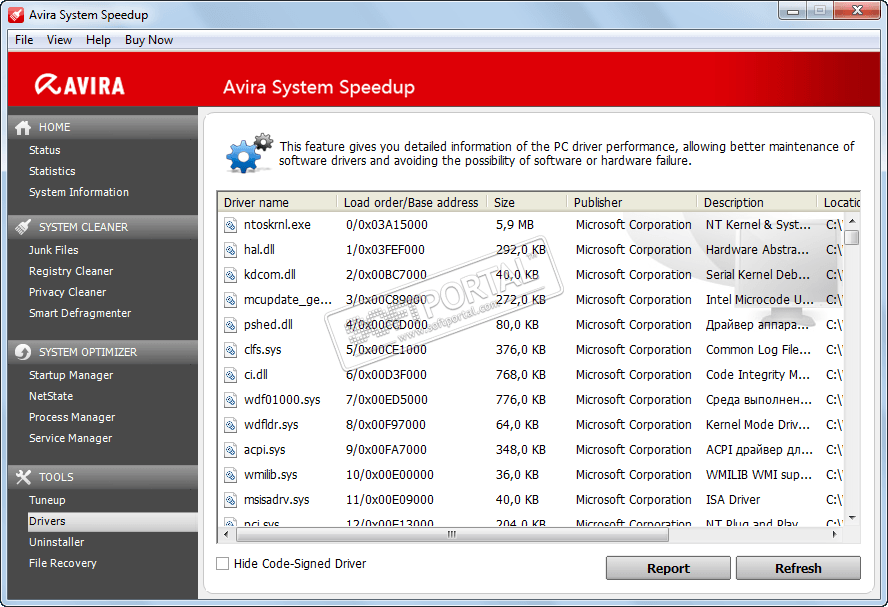
Task: Open System Information in the sidebar
Action: point(79,192)
